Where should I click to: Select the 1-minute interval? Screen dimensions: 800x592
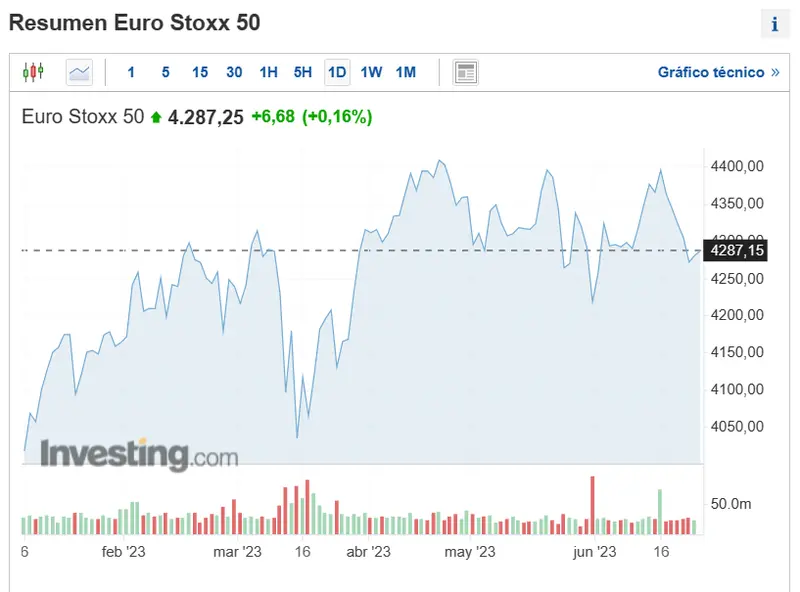pos(131,72)
